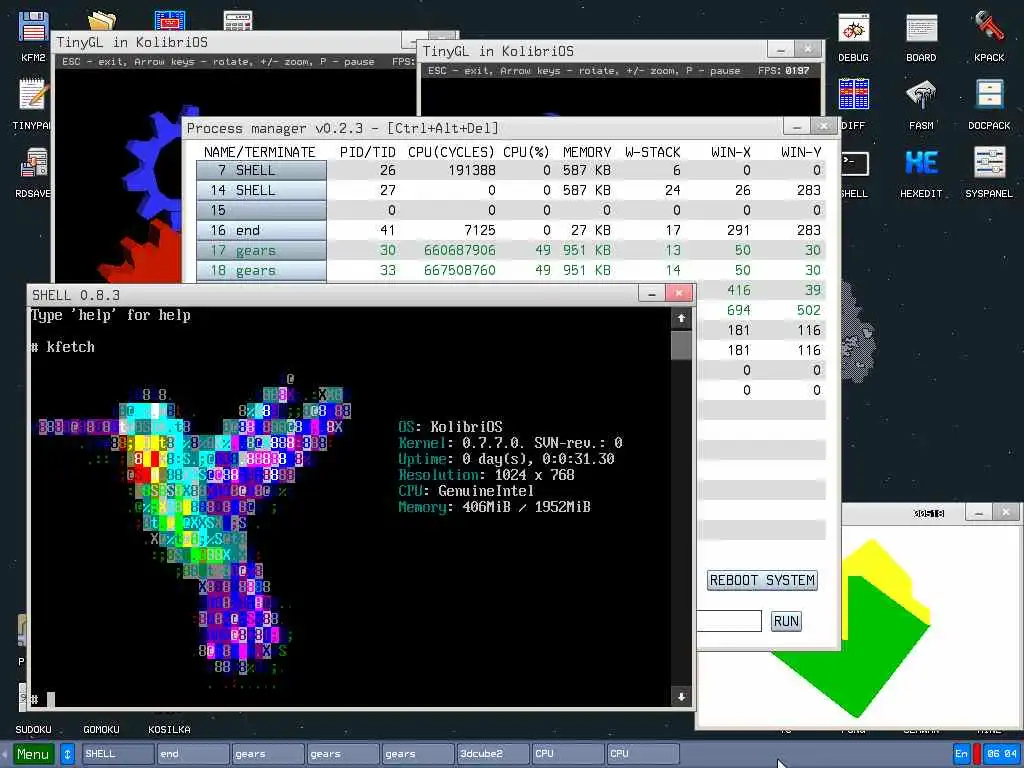1024x768 pixels.
Task: Click the NAME/TERMINATE column header
Action: tap(259, 152)
